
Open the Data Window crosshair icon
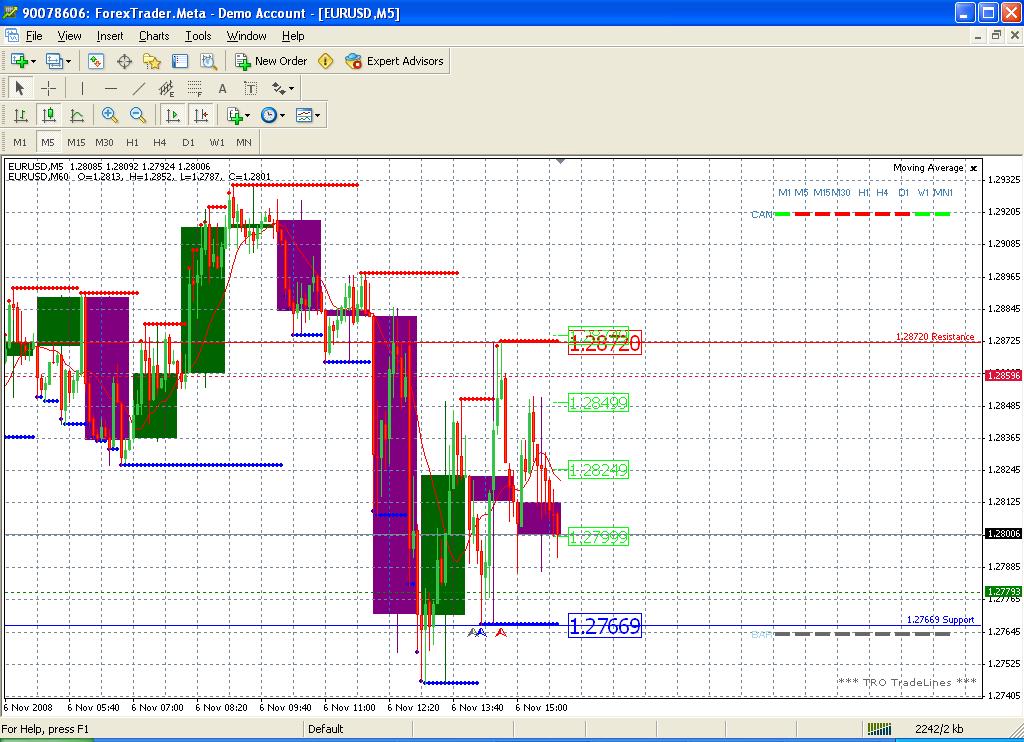point(124,61)
